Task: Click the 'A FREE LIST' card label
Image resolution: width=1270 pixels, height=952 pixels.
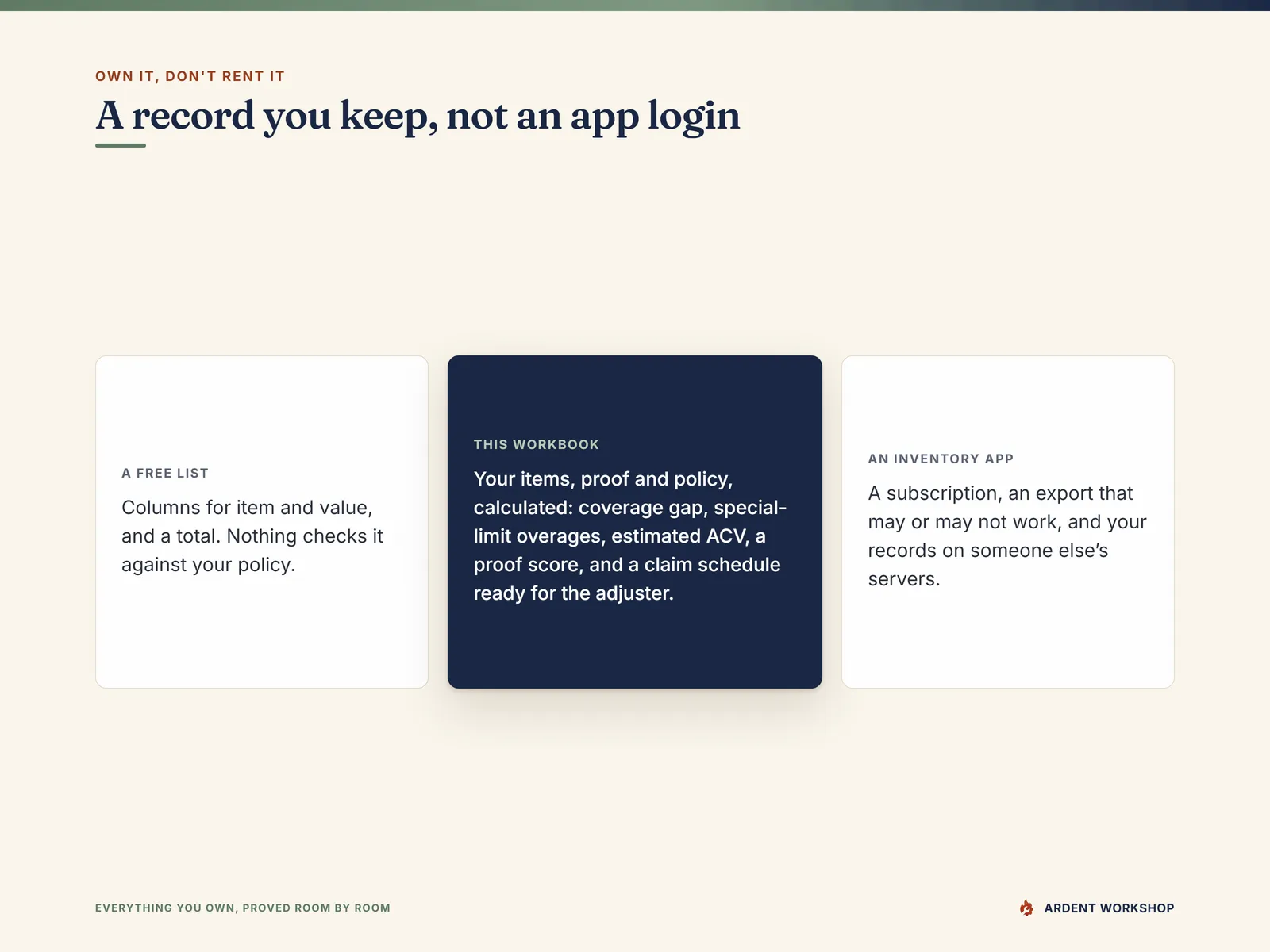Action: [165, 473]
